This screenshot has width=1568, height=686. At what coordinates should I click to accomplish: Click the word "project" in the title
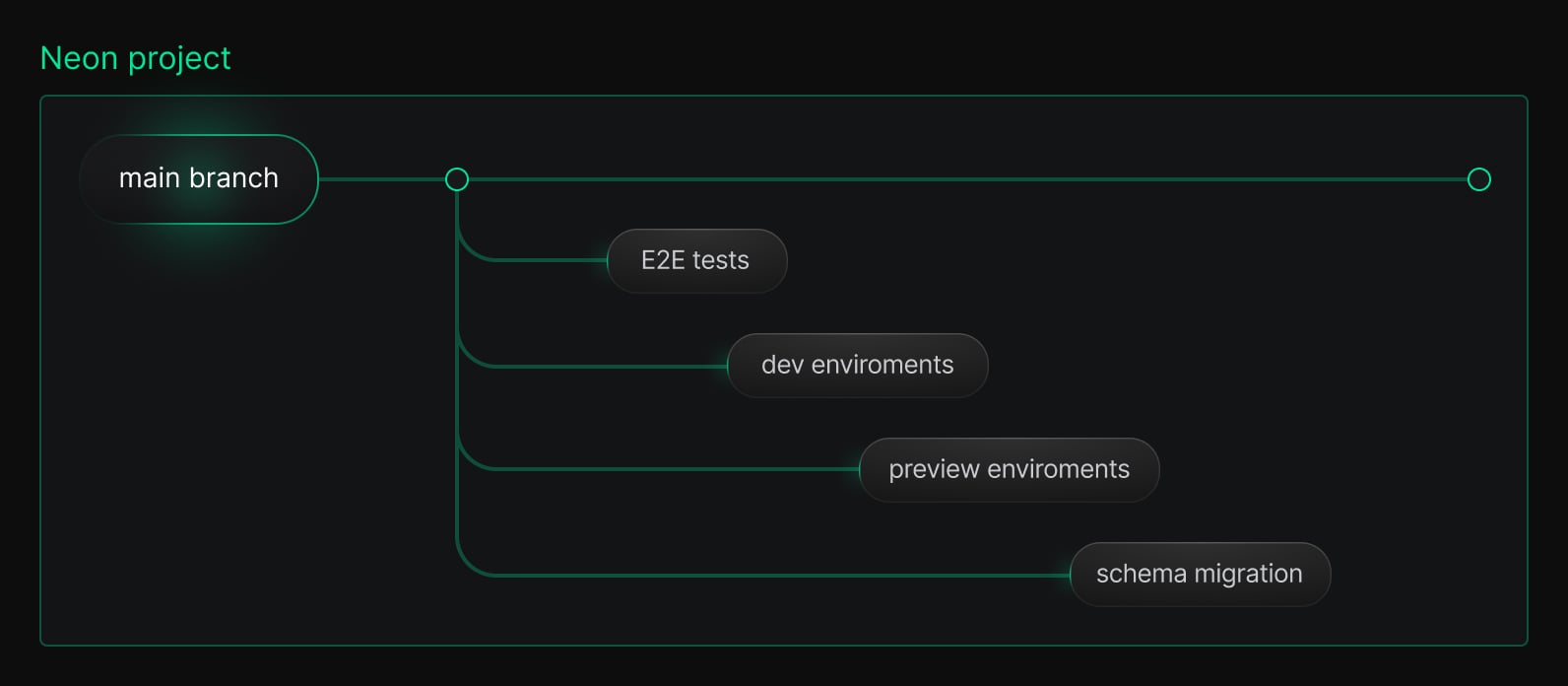(x=179, y=59)
